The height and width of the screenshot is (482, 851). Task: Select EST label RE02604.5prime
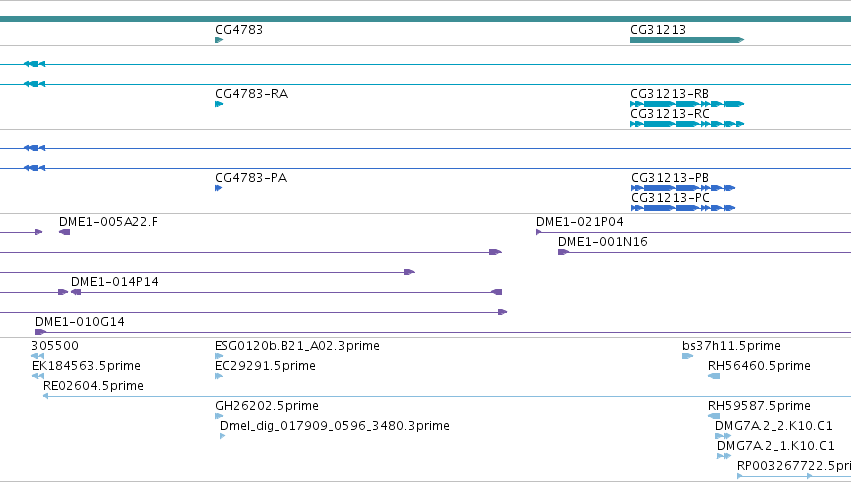[93, 386]
